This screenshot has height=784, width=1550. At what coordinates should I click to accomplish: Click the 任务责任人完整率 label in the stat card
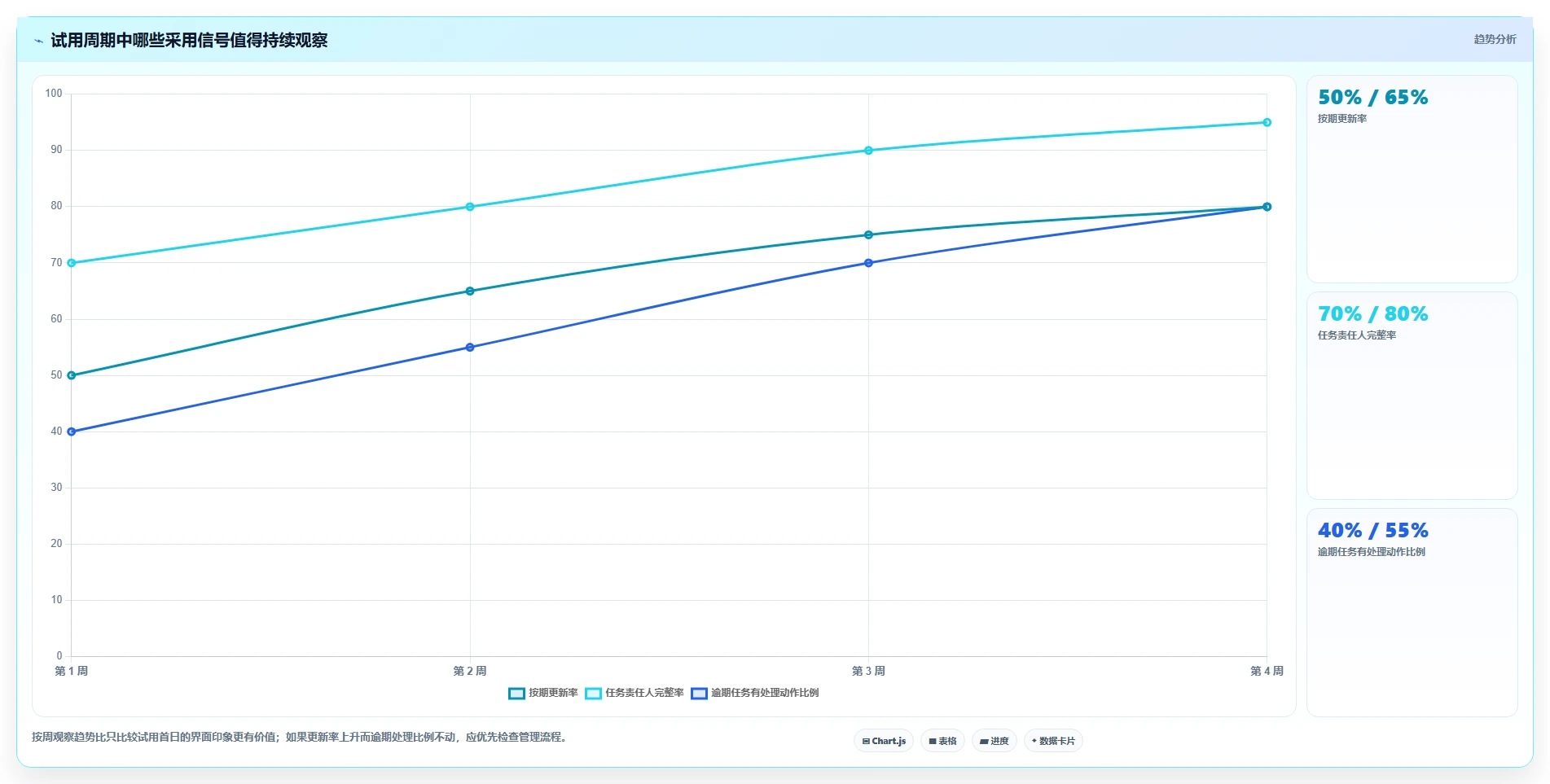[x=1357, y=335]
